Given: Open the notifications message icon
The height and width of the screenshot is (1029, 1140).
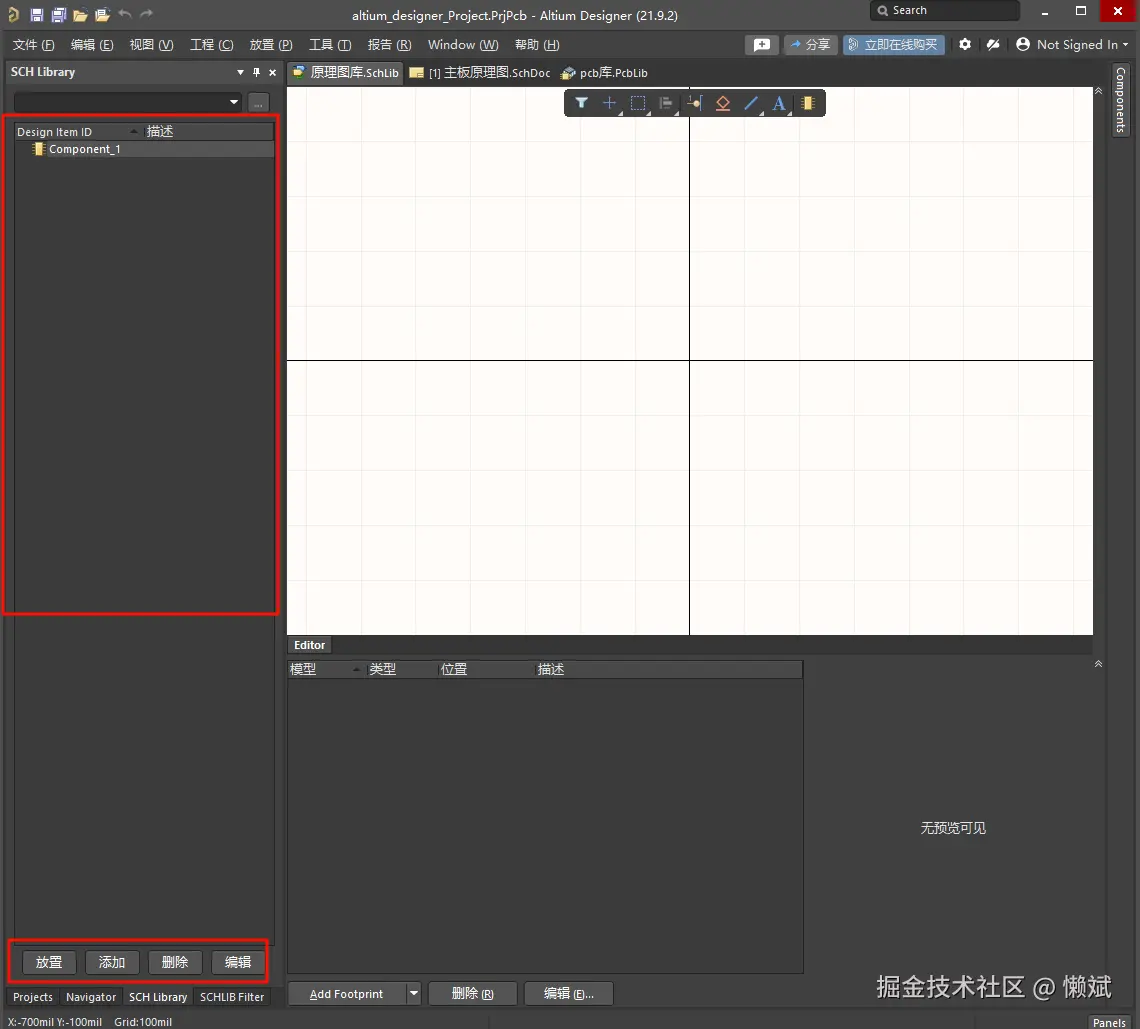Looking at the screenshot, I should [x=761, y=45].
